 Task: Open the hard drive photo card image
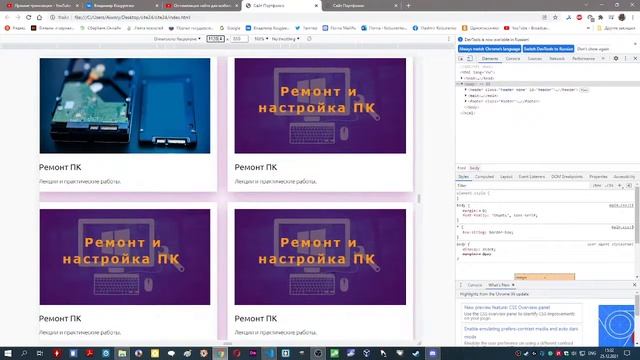coord(125,106)
